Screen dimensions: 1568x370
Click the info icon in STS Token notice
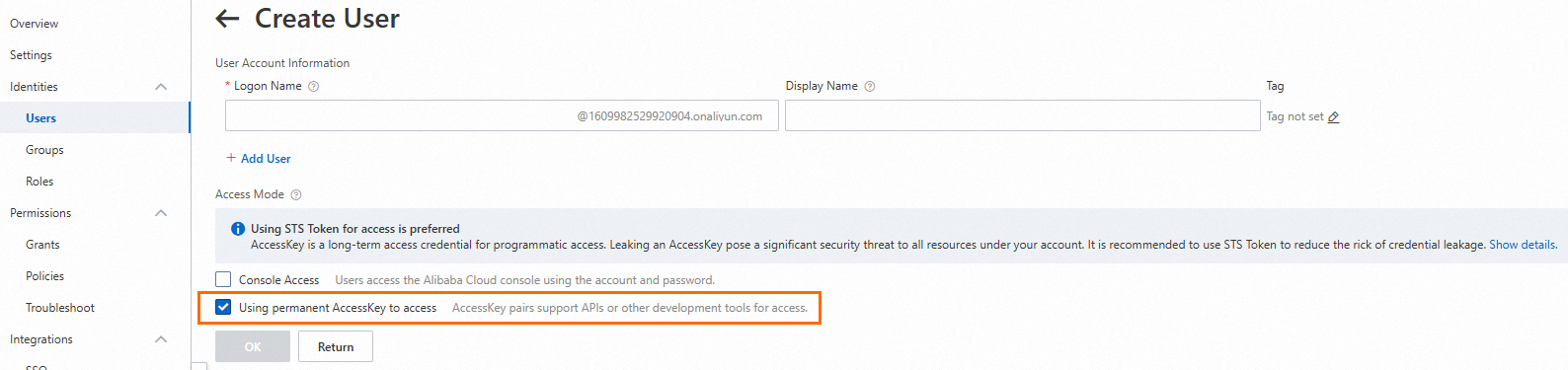[238, 229]
